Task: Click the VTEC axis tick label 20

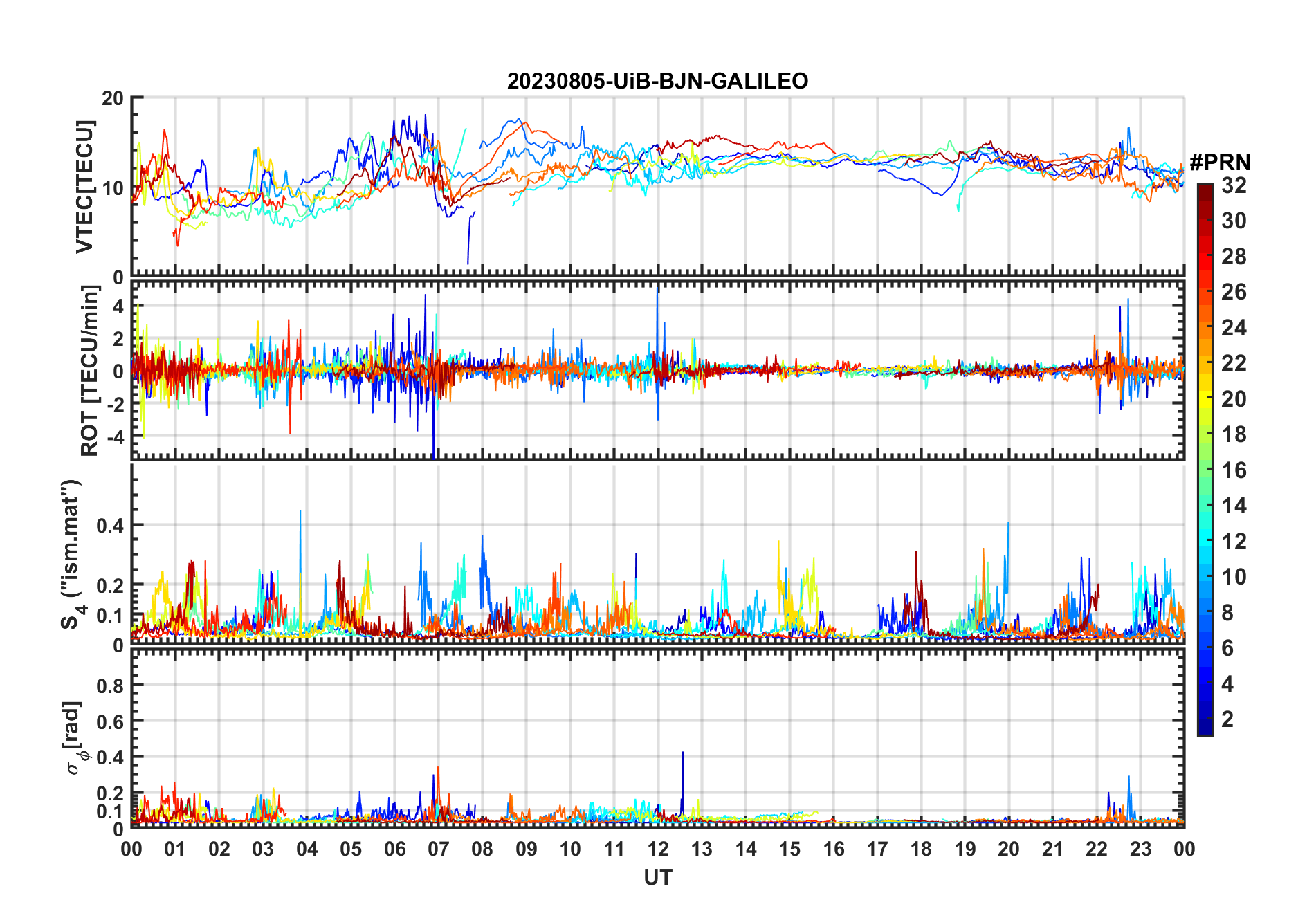Action: click(x=112, y=98)
